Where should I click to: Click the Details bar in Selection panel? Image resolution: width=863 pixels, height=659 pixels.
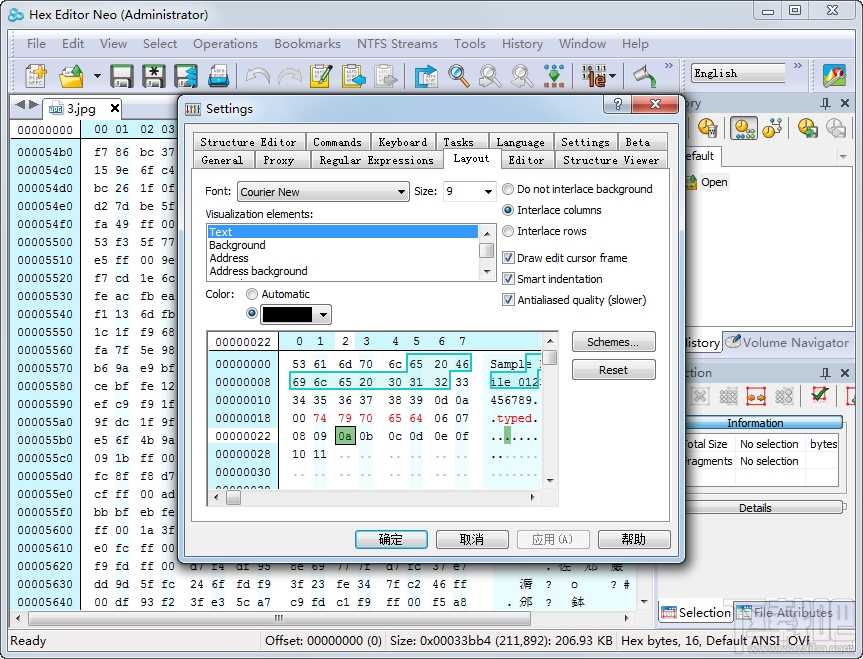[762, 508]
